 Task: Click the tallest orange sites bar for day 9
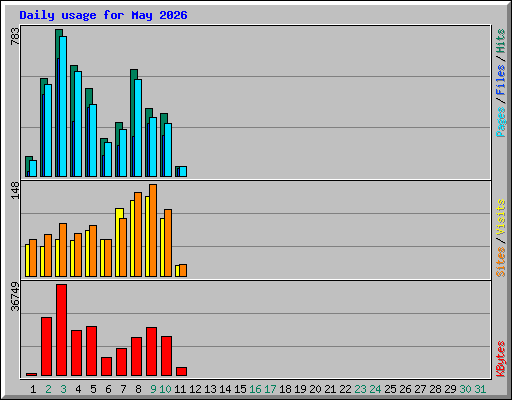(153, 230)
